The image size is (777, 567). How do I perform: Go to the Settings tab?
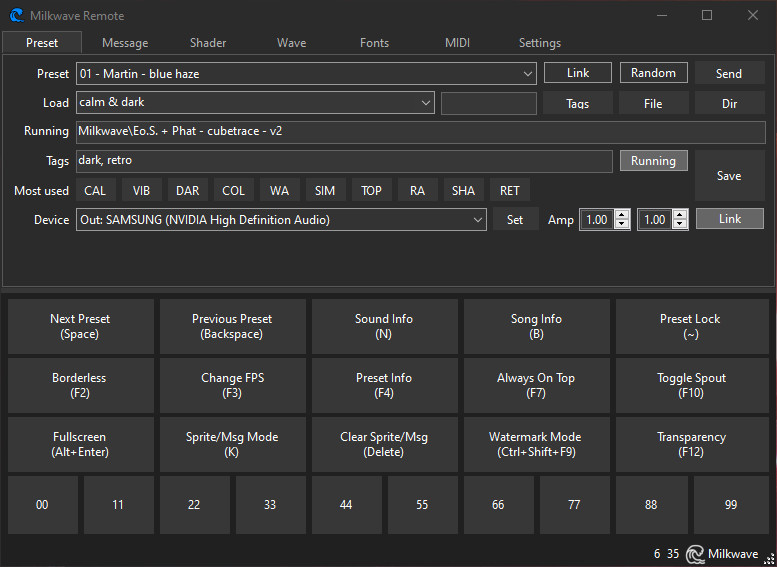point(539,43)
